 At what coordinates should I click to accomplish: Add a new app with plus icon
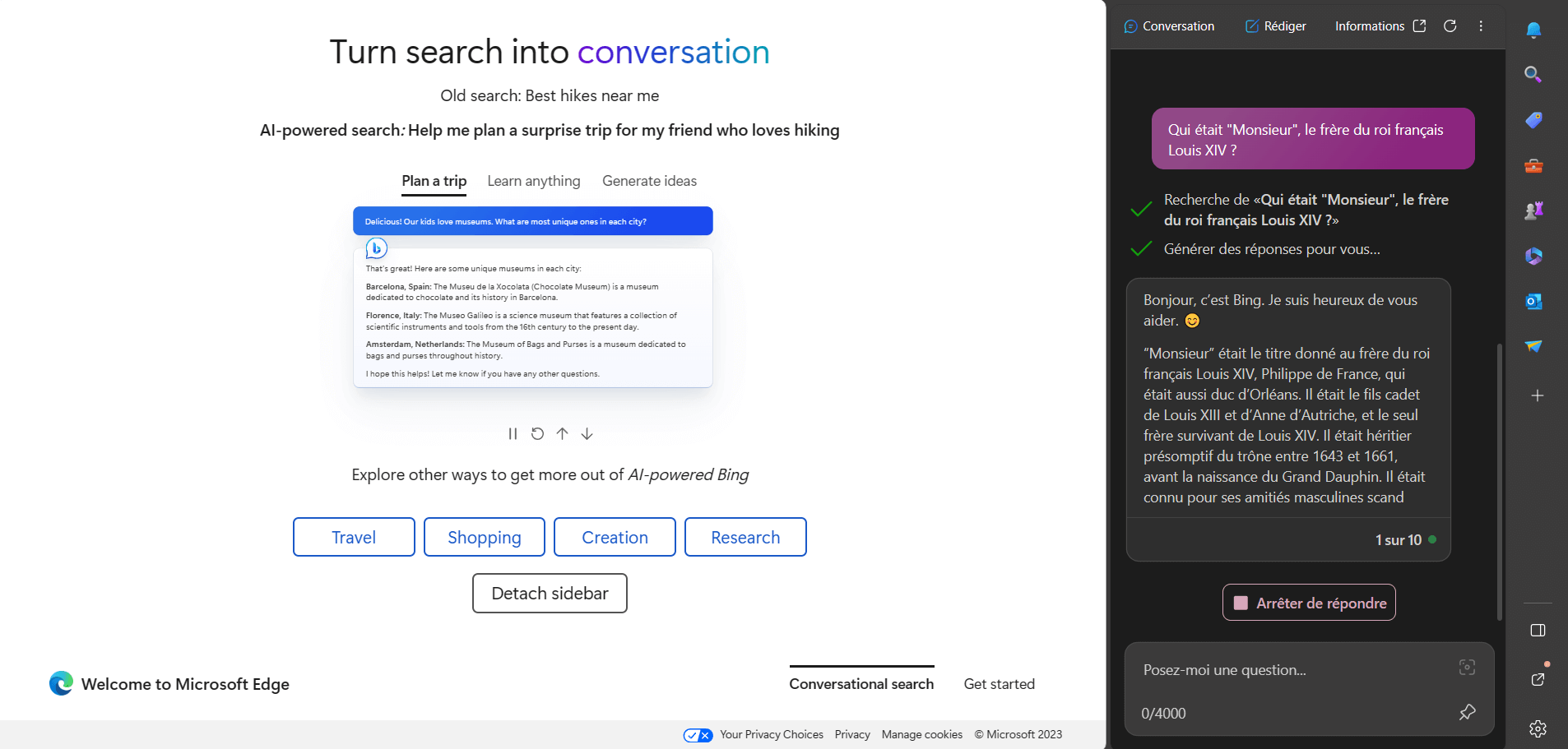(x=1537, y=395)
